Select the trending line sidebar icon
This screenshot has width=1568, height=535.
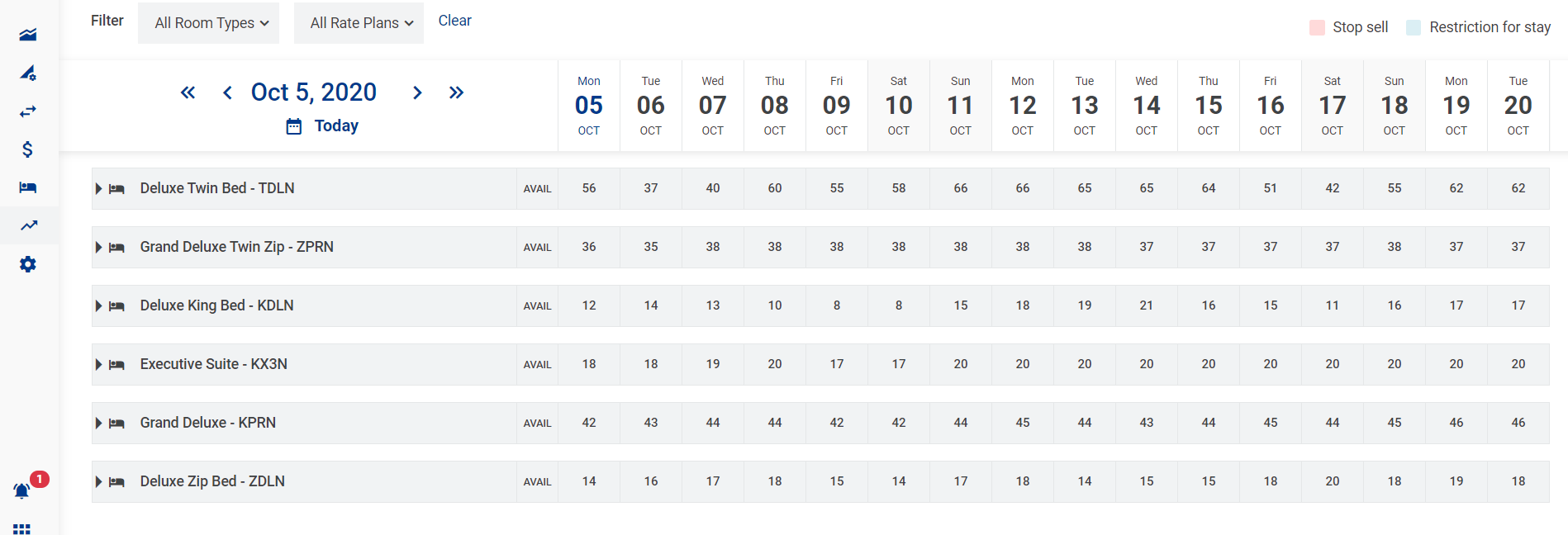[x=29, y=225]
